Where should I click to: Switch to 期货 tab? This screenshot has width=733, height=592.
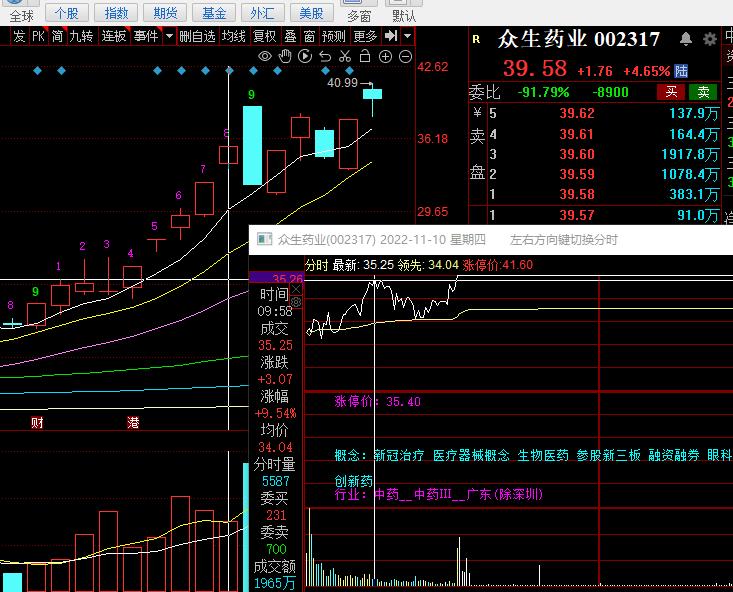[x=165, y=13]
